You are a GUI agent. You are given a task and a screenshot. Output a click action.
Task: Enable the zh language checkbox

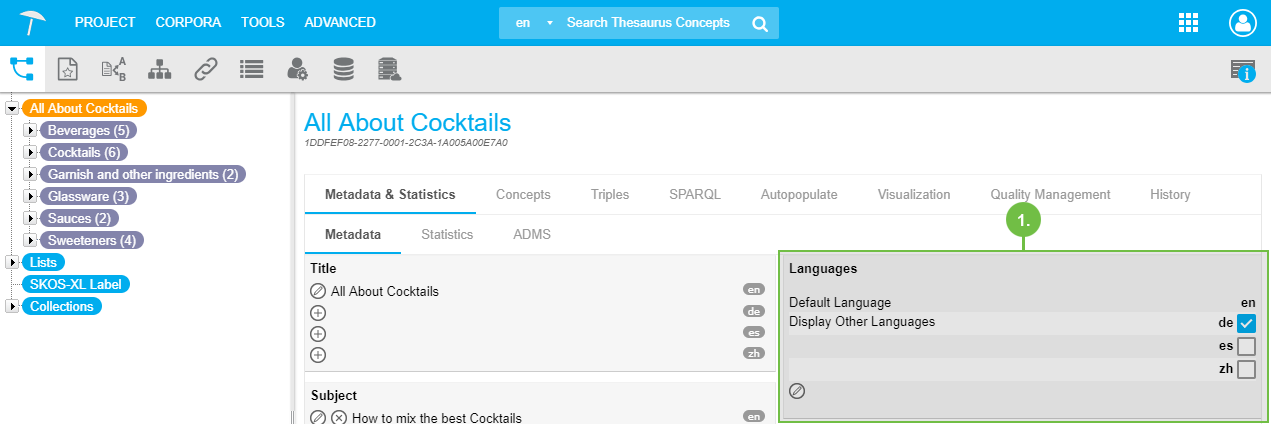1246,369
